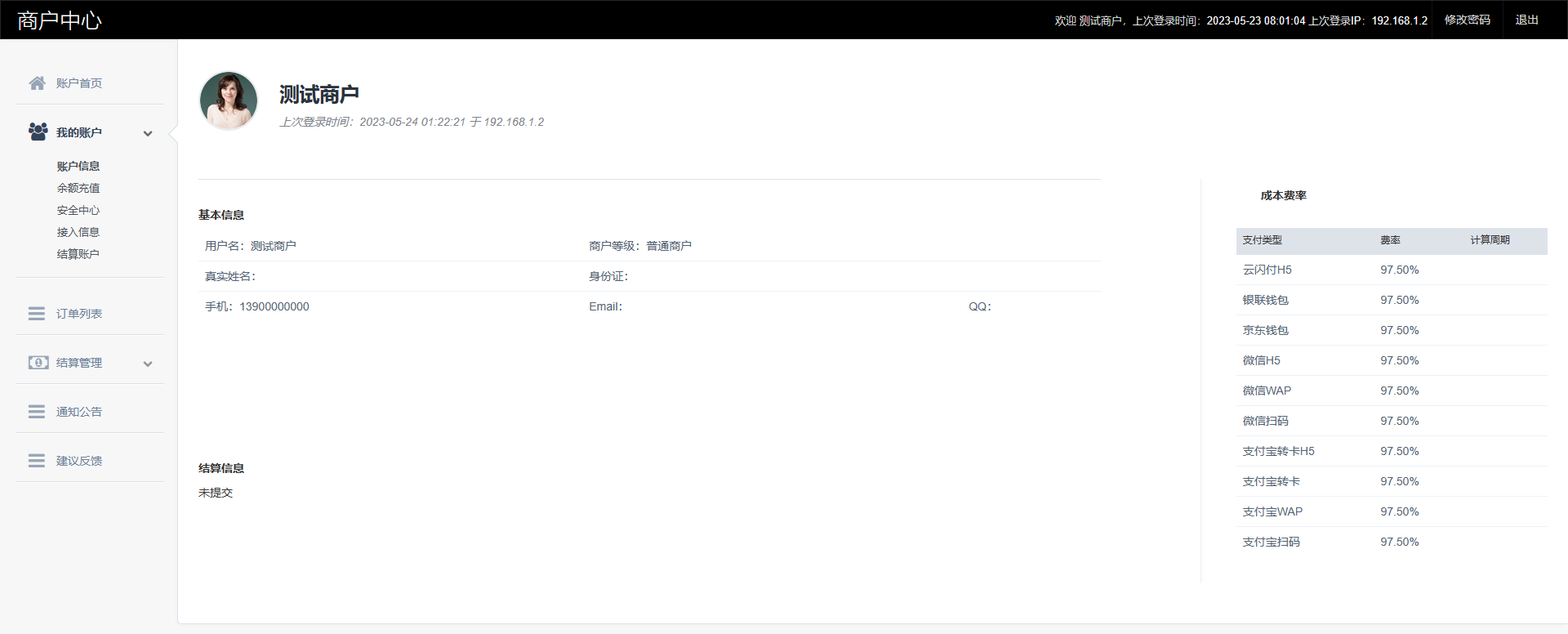Open the 账户信息 submenu item
Image resolution: width=1568 pixels, height=634 pixels.
(78, 166)
